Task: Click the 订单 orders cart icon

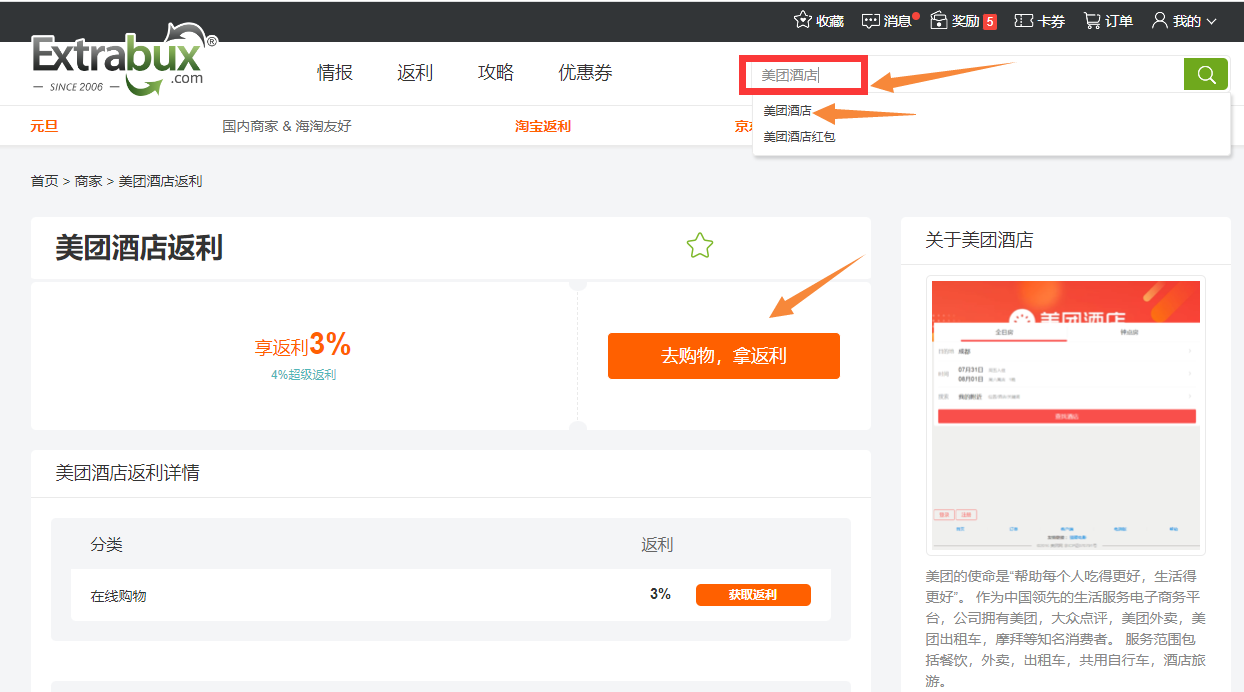Action: click(x=1092, y=19)
